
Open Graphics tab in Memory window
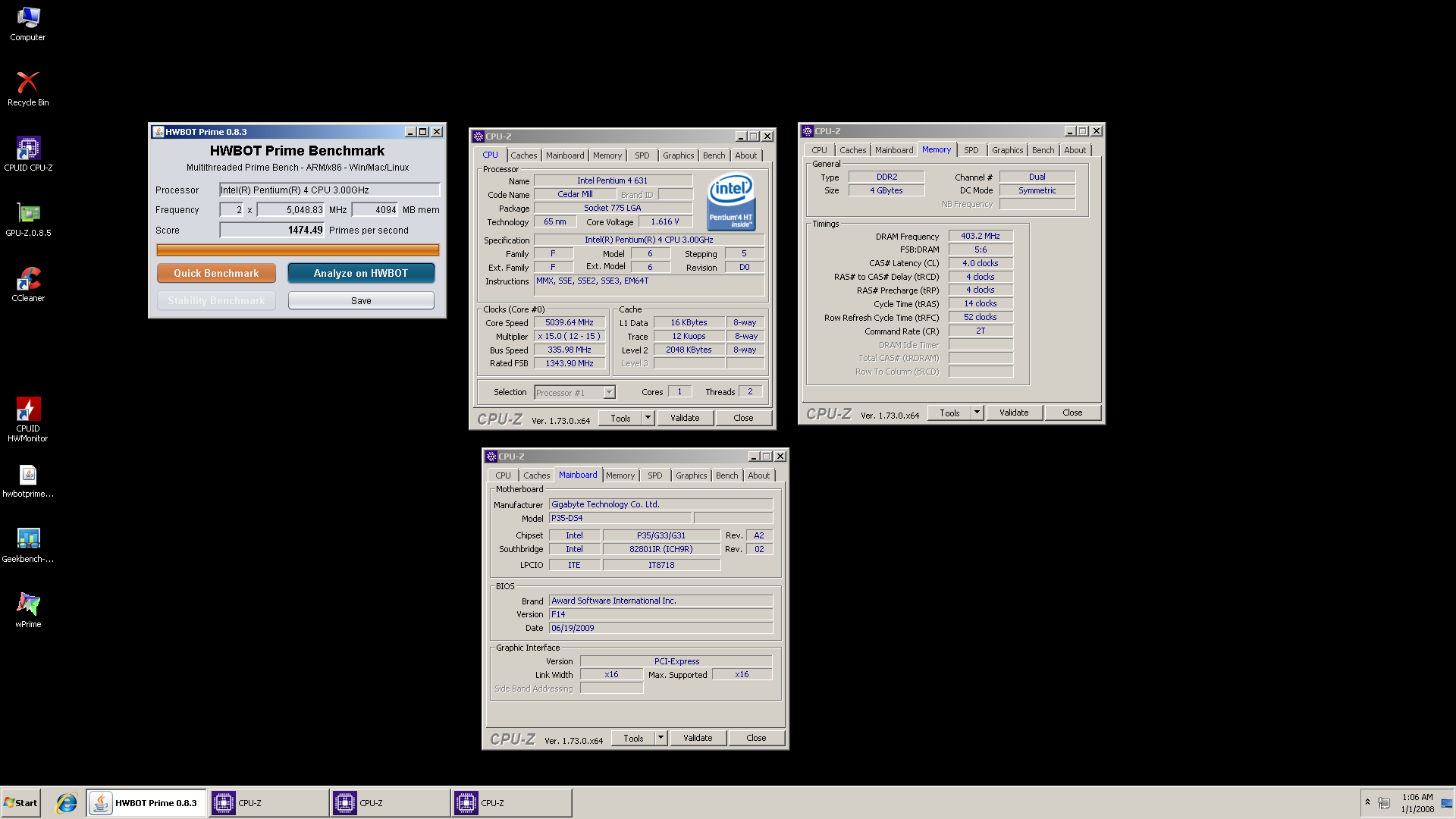pos(1007,150)
